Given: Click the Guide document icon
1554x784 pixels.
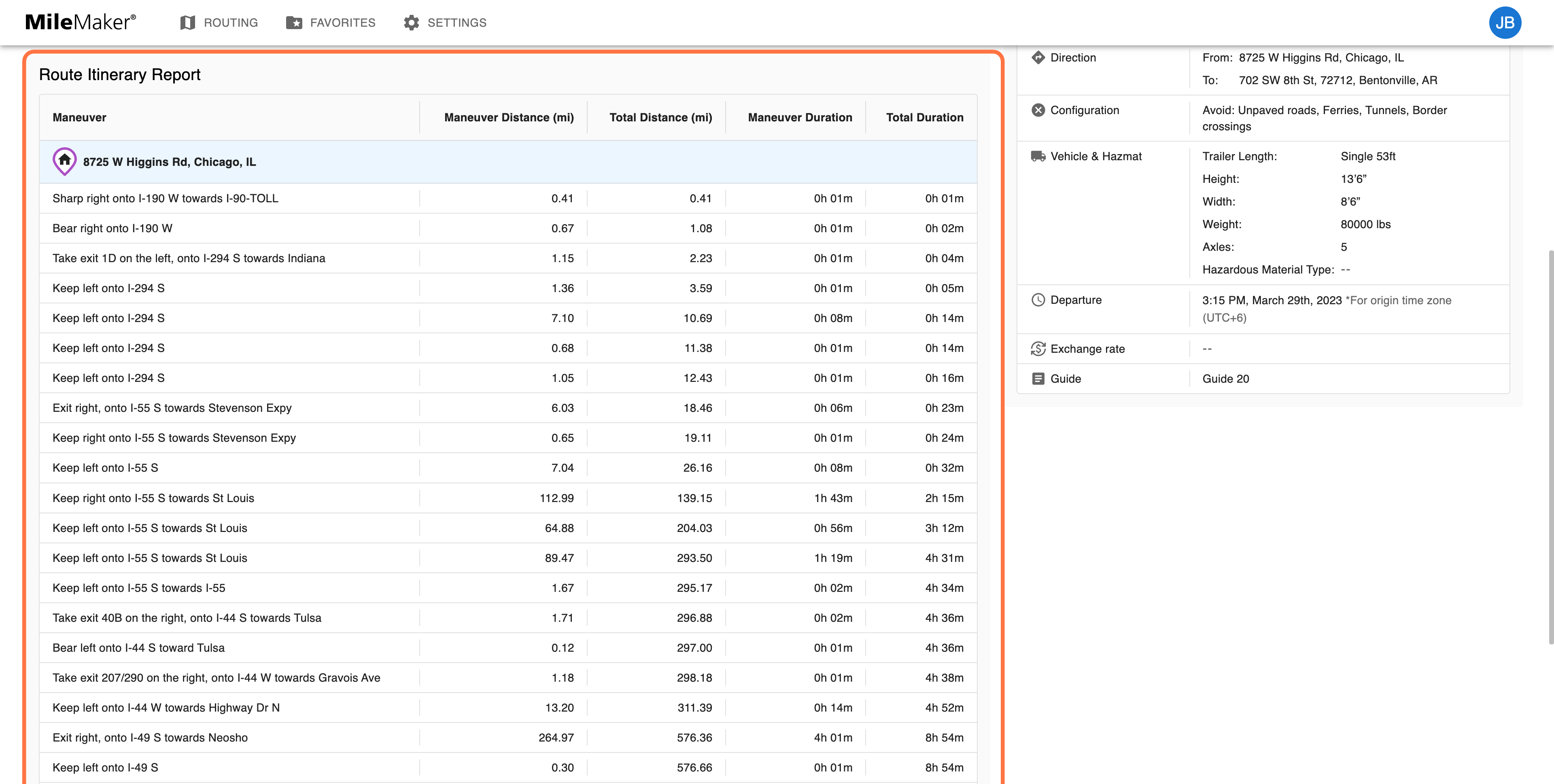Looking at the screenshot, I should click(x=1038, y=379).
